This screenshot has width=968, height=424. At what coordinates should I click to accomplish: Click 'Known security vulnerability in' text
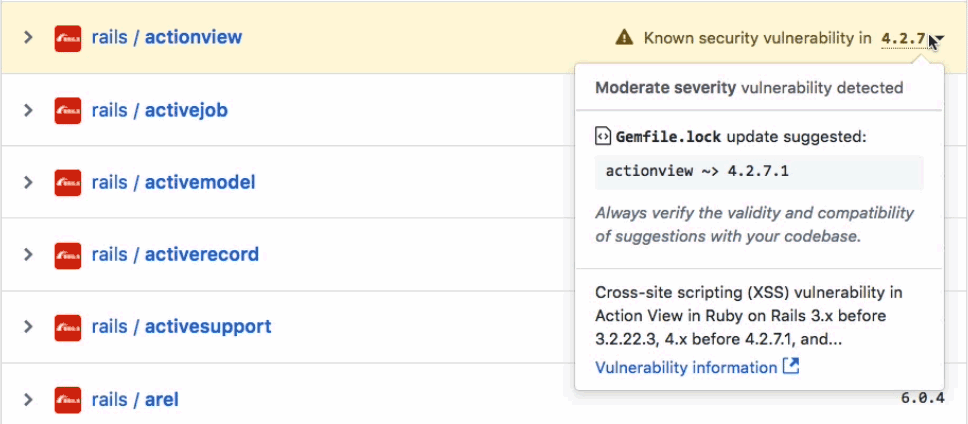point(757,38)
